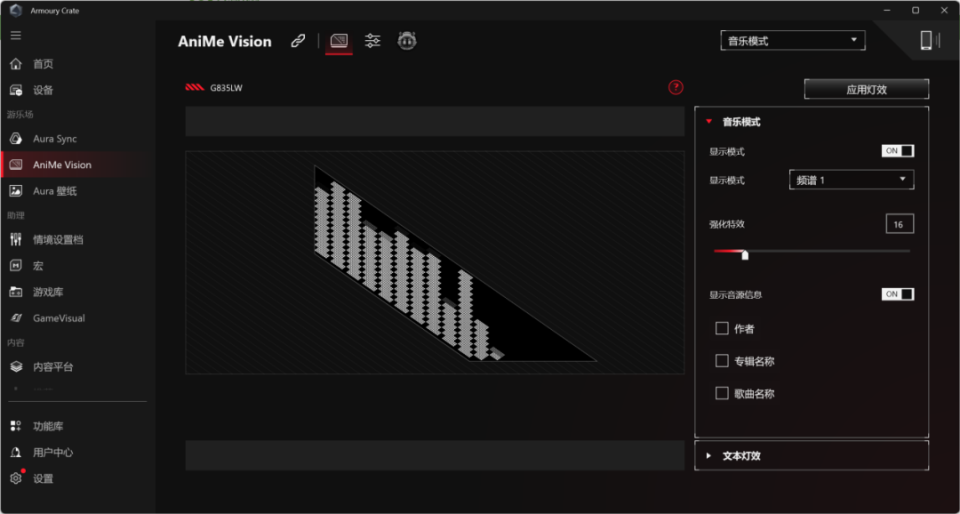Check the 歌曲名称 checkbox
The image size is (960, 514).
click(x=722, y=393)
